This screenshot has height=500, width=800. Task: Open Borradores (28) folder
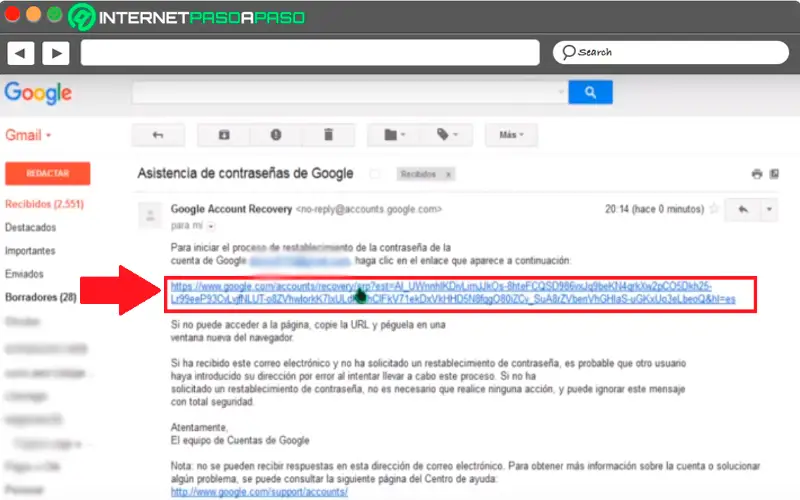coord(41,297)
